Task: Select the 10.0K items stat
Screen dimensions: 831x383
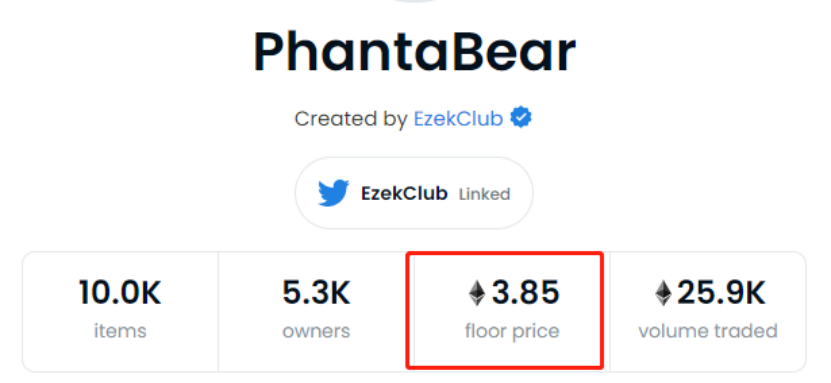Action: (x=120, y=311)
